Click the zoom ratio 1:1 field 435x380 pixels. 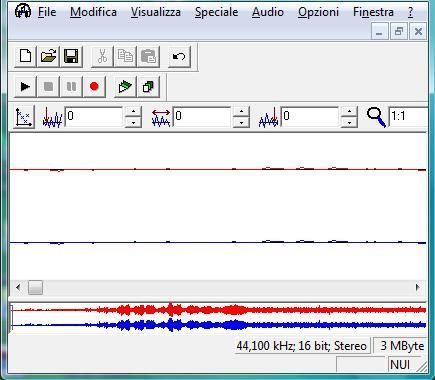click(x=408, y=117)
